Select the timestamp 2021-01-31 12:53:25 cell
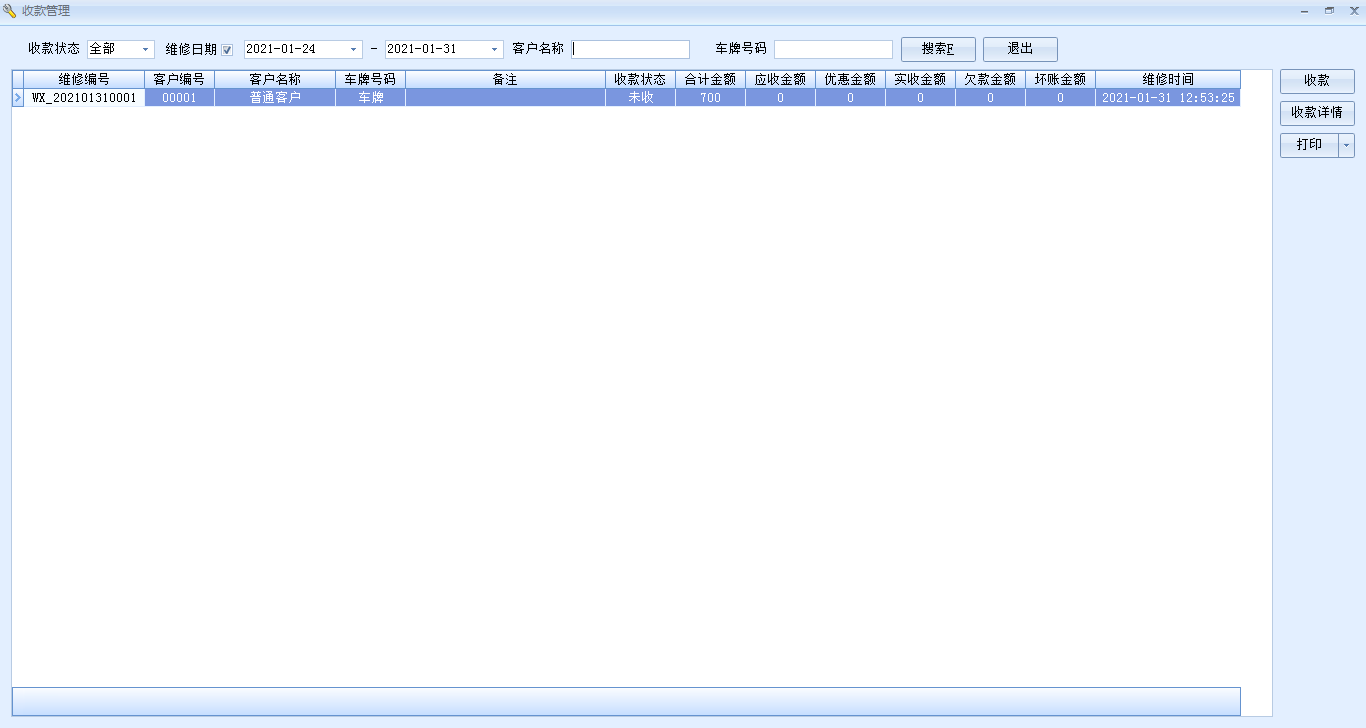This screenshot has height=728, width=1366. tap(1168, 98)
